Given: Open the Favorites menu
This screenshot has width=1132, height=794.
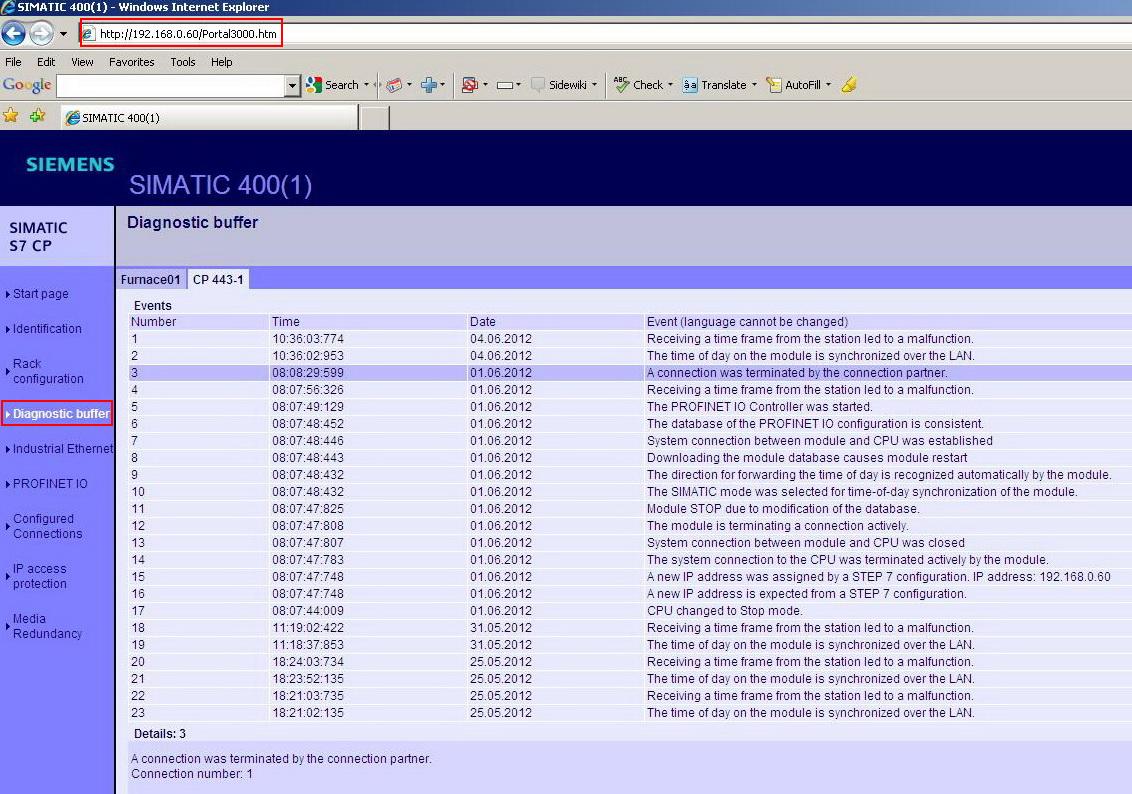Looking at the screenshot, I should (x=132, y=62).
